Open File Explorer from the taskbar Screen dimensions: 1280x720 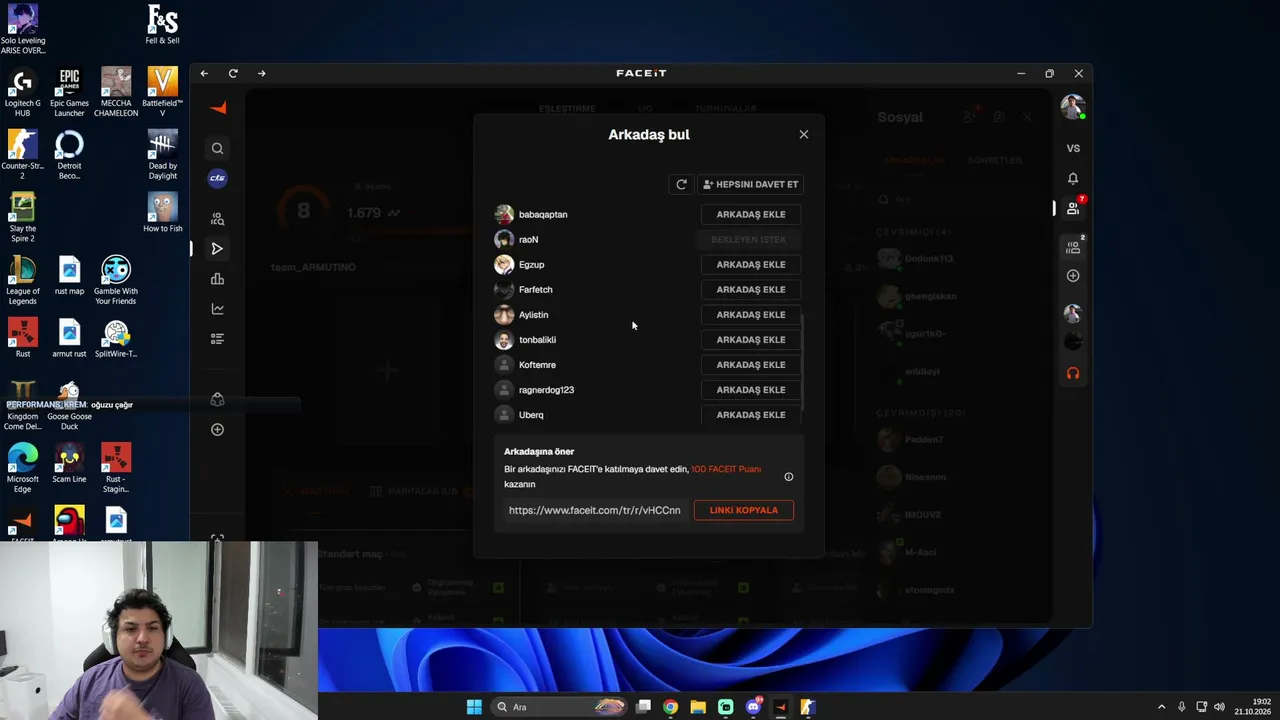pos(698,707)
